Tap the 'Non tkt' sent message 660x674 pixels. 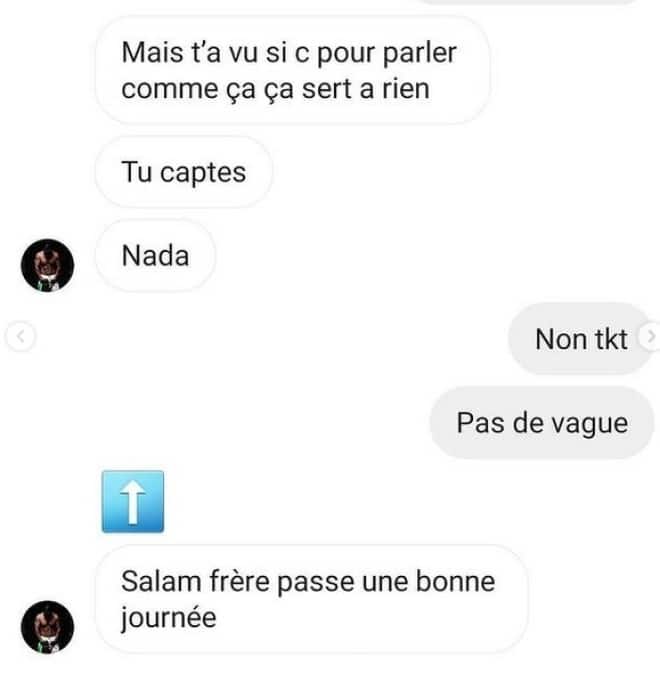[581, 339]
